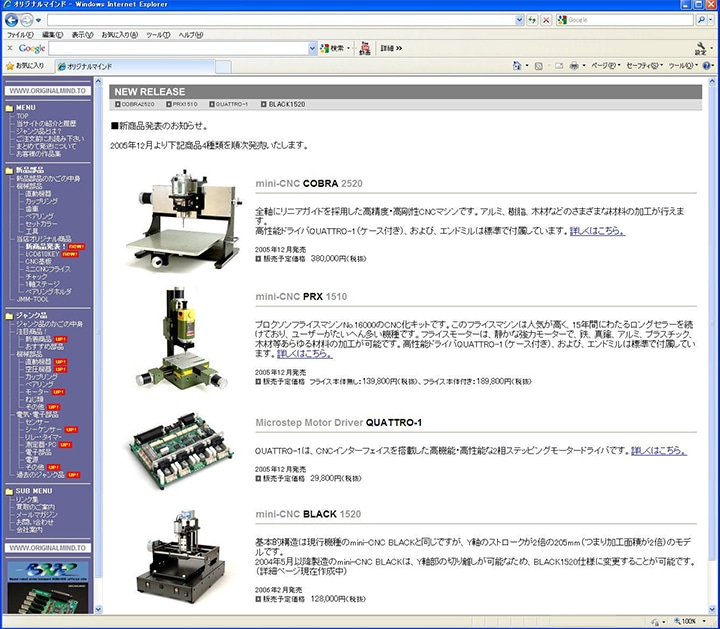
Task: Expand the セーフティ(S) dropdown menu
Action: pyautogui.click(x=643, y=65)
